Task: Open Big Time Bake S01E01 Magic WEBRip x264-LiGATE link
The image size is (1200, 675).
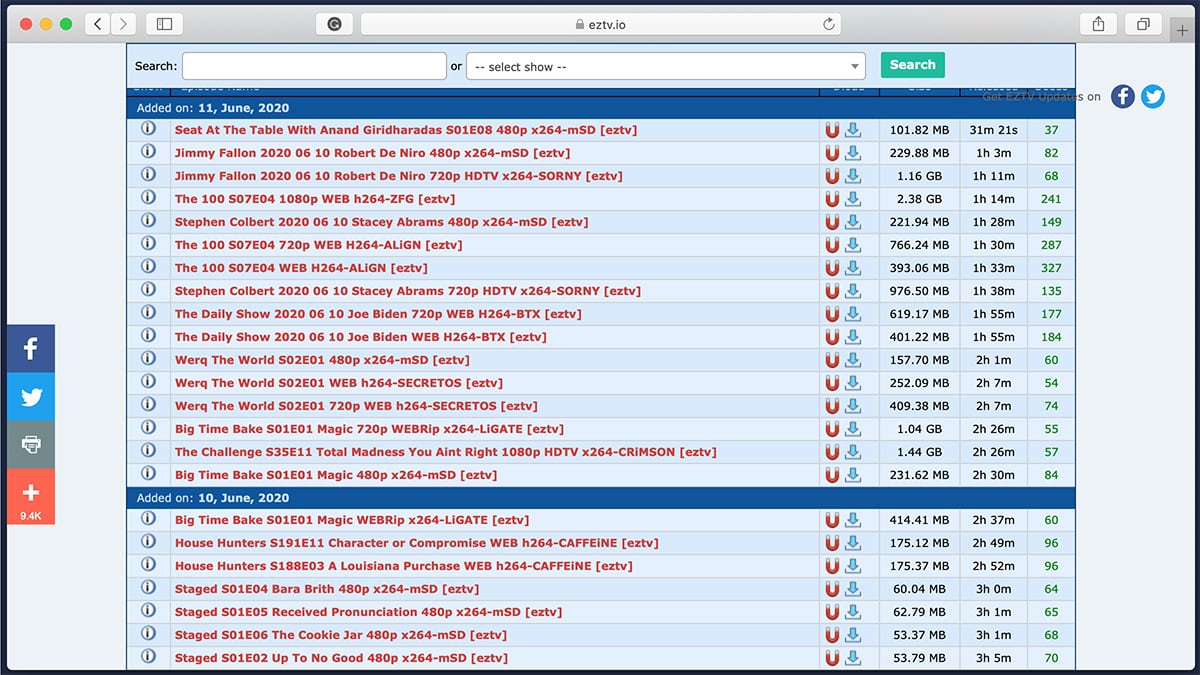Action: 352,520
